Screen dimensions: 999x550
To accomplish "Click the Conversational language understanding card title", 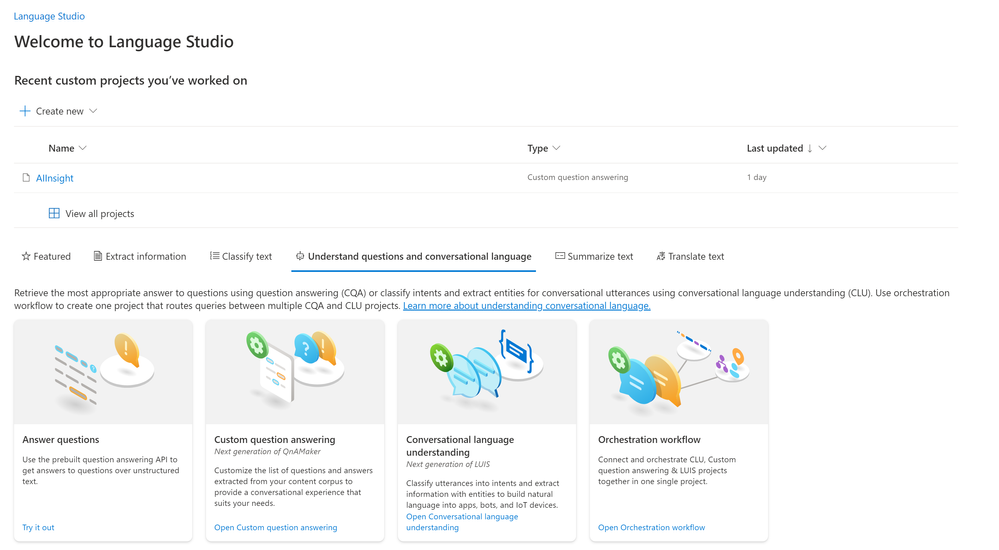I will 460,446.
